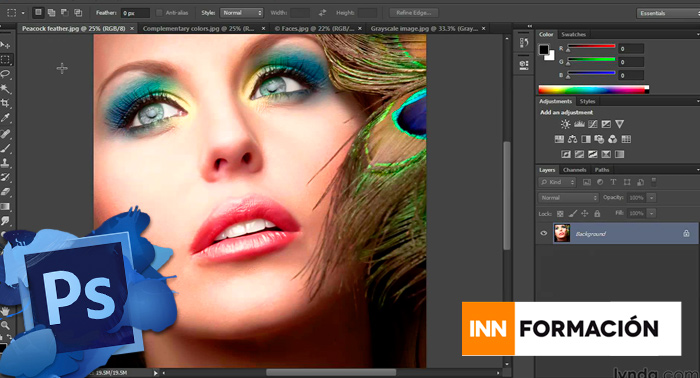Image resolution: width=700 pixels, height=378 pixels.
Task: Switch to the Styles tab
Action: pos(587,101)
